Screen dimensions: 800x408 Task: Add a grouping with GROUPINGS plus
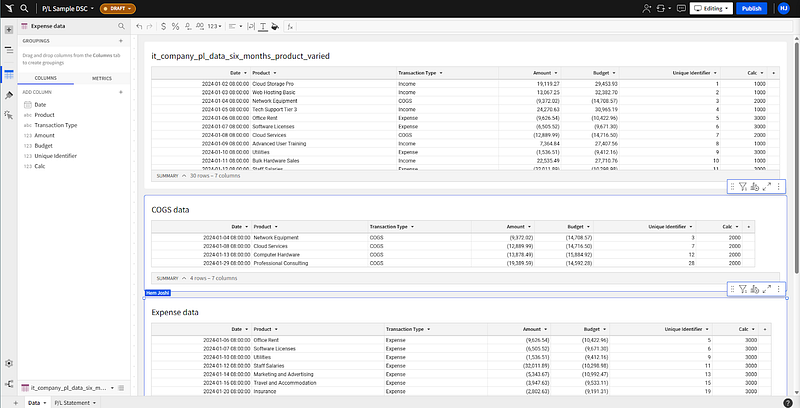tap(121, 41)
